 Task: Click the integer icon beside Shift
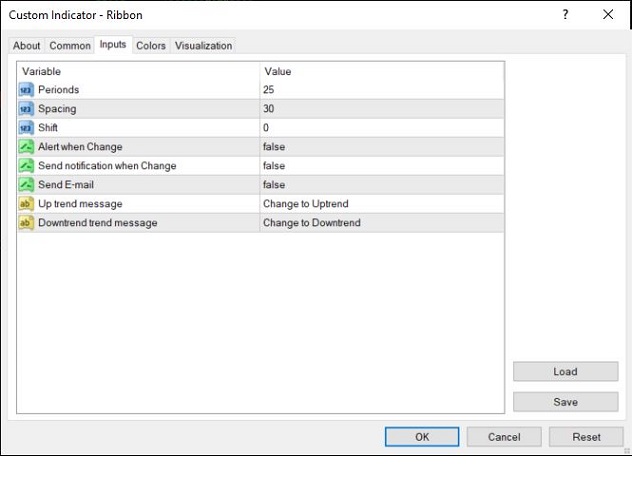click(26, 128)
